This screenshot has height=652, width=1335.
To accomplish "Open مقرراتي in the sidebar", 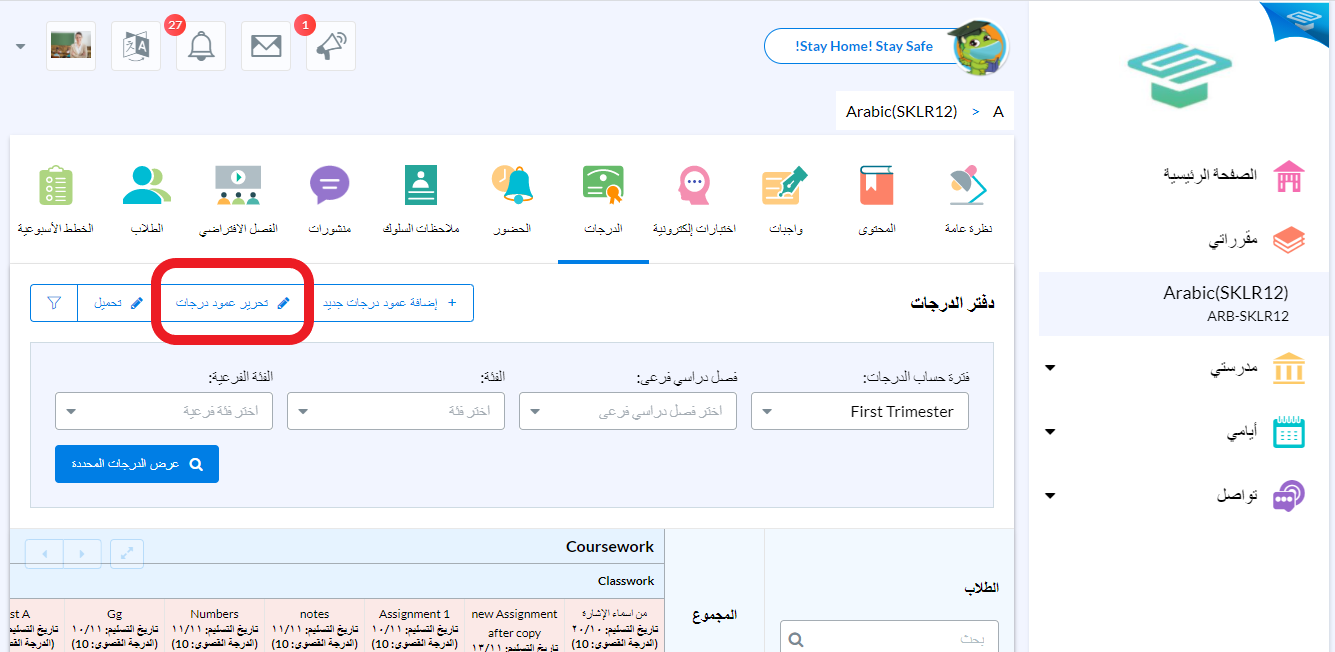I will (1231, 240).
